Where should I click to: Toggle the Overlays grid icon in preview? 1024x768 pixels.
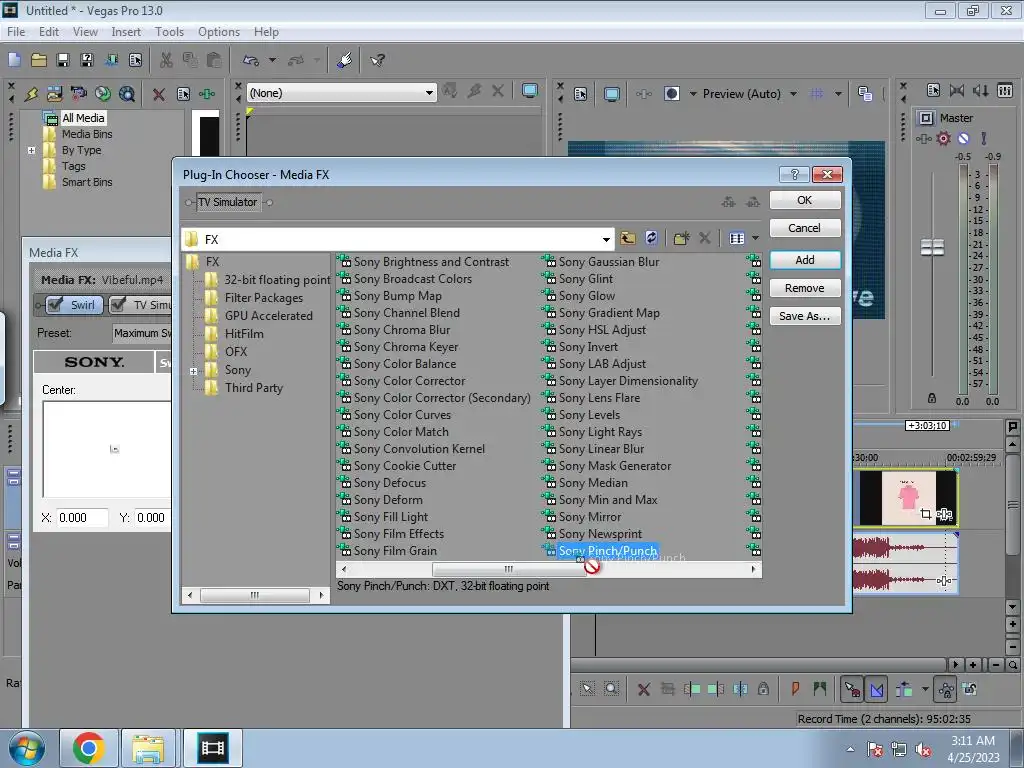pos(816,94)
